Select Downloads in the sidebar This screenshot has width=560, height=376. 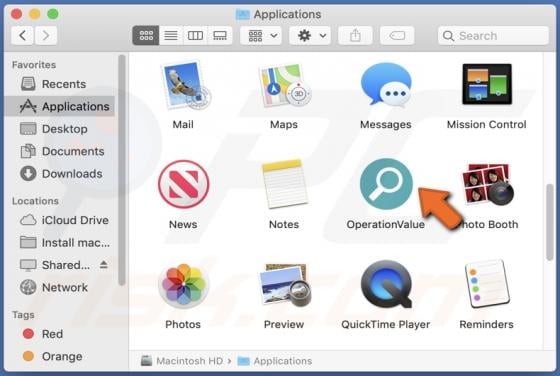pos(60,174)
